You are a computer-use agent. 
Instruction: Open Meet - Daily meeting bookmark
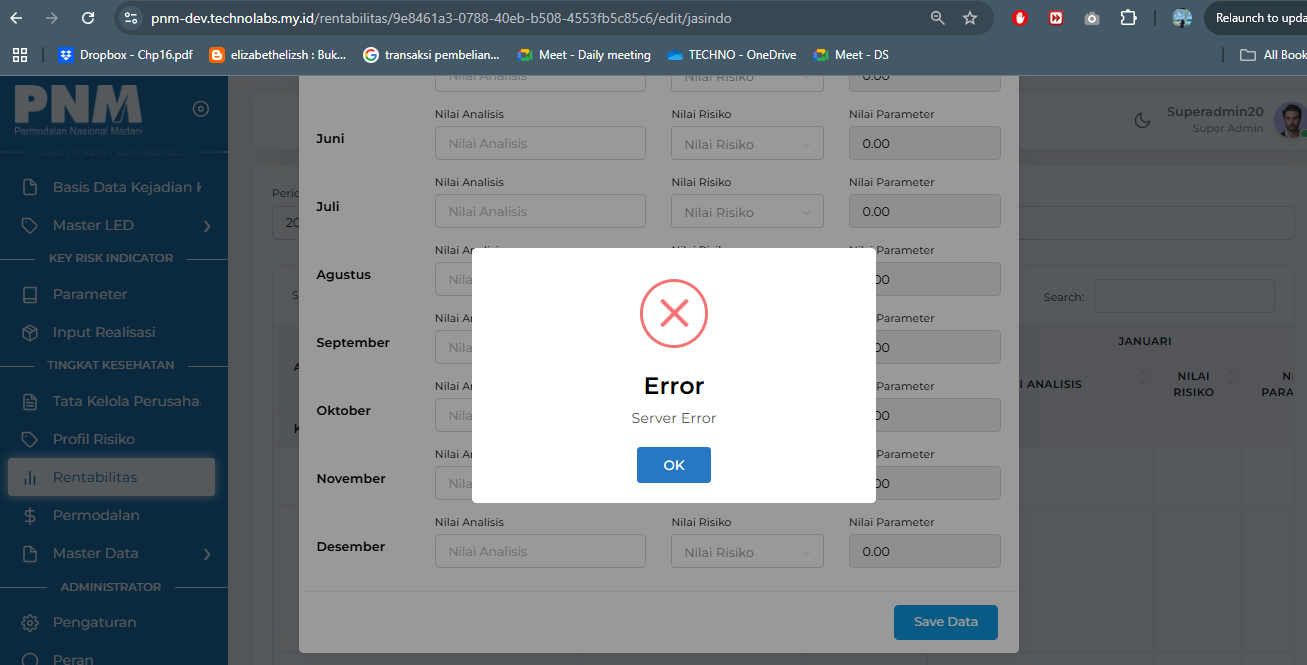click(x=584, y=55)
